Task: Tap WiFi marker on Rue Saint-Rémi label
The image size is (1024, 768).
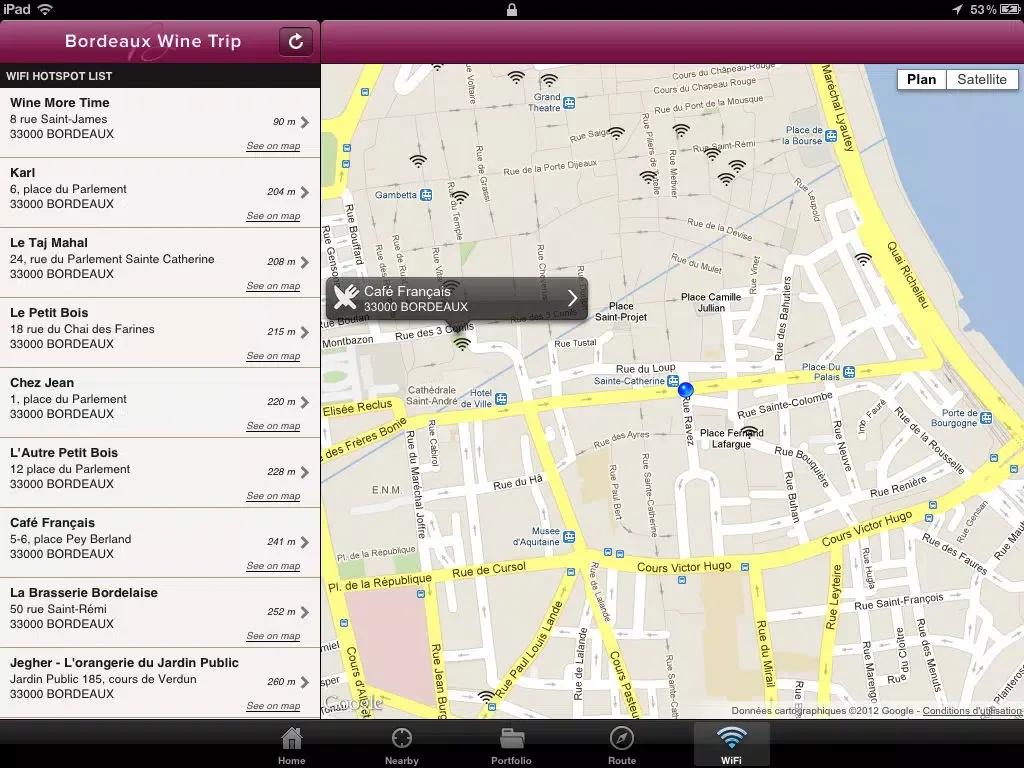Action: (712, 153)
